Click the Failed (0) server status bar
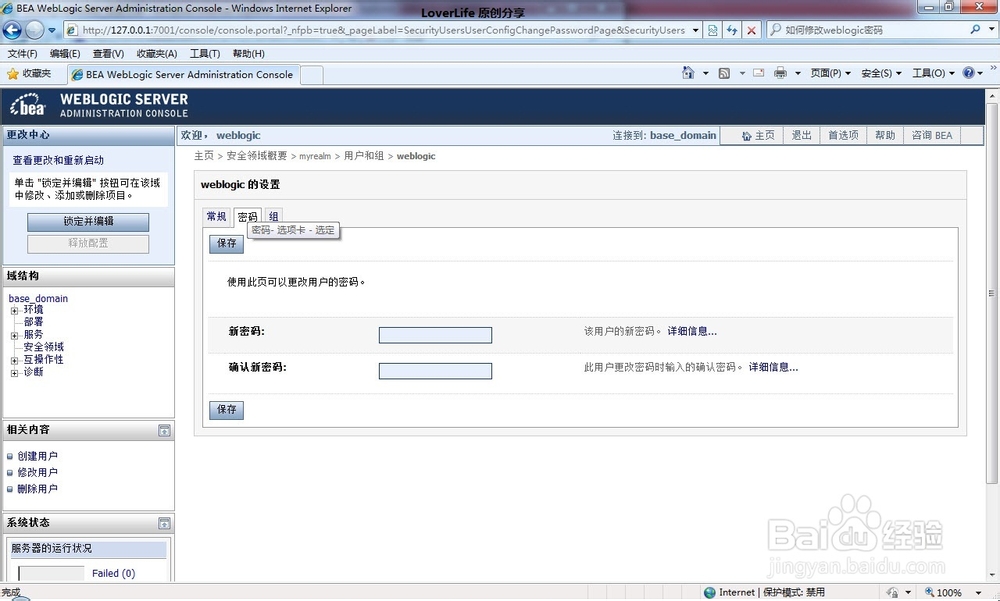 click(x=88, y=573)
